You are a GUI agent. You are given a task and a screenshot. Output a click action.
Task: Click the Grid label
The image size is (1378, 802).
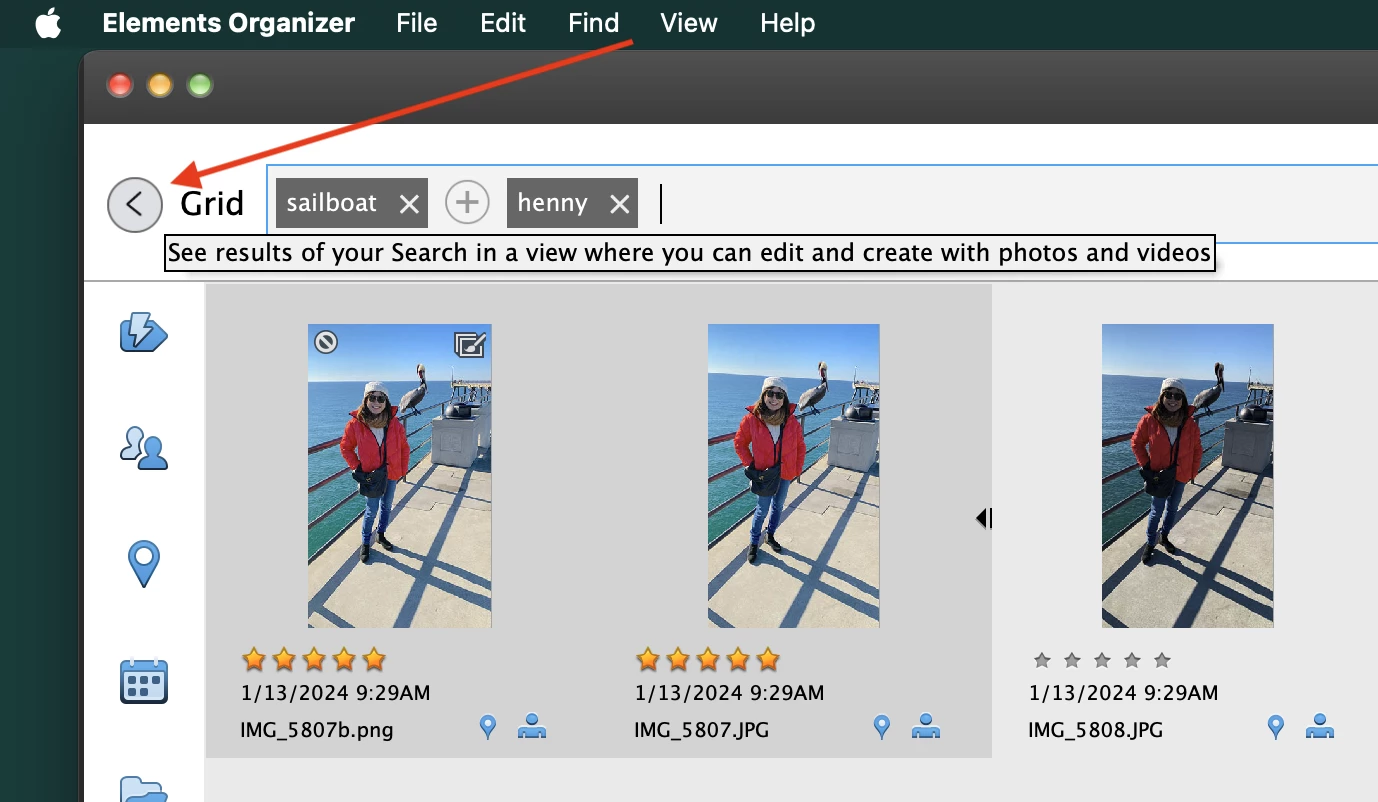[x=212, y=204]
